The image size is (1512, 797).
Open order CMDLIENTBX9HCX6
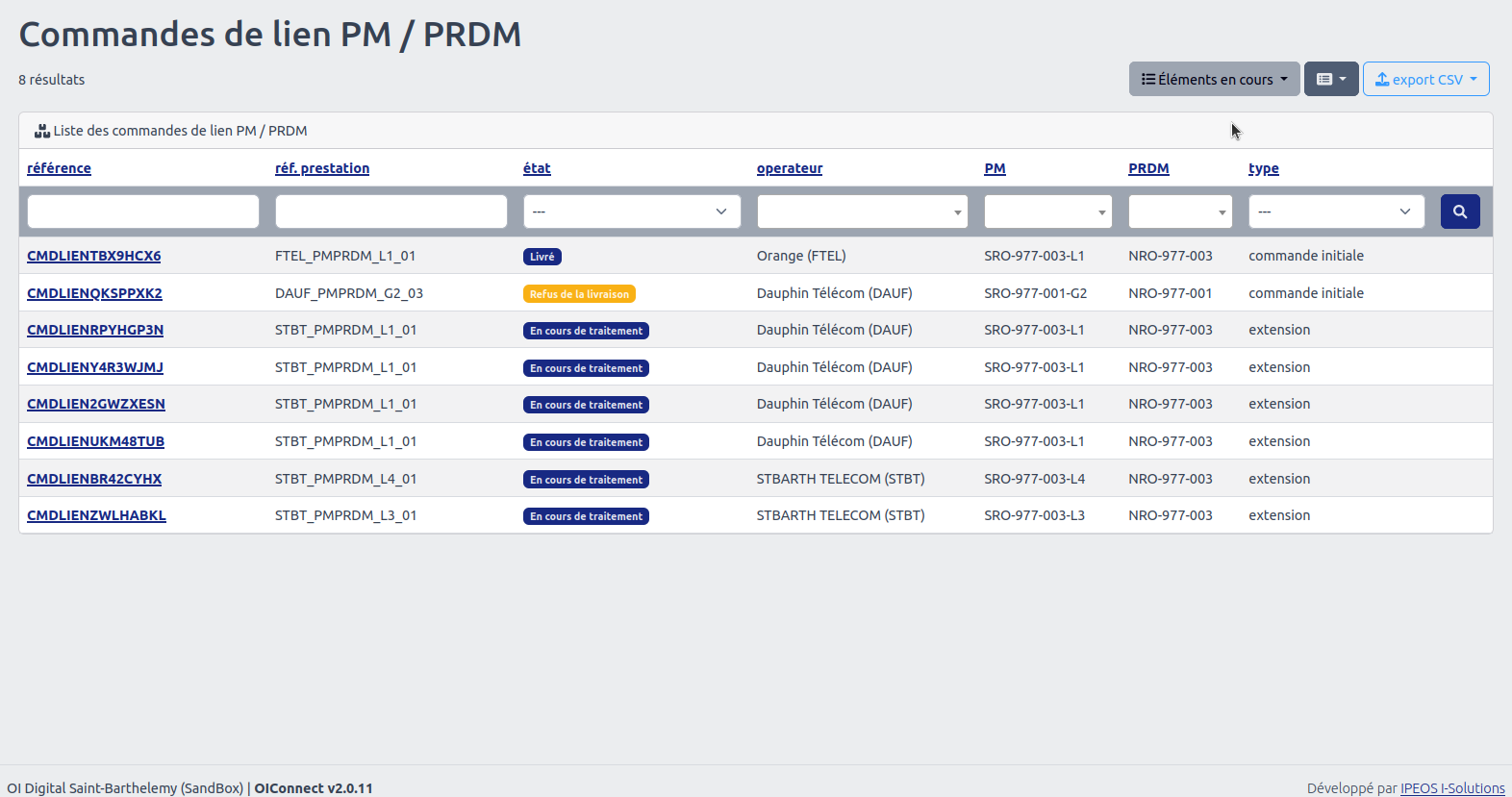click(x=93, y=256)
